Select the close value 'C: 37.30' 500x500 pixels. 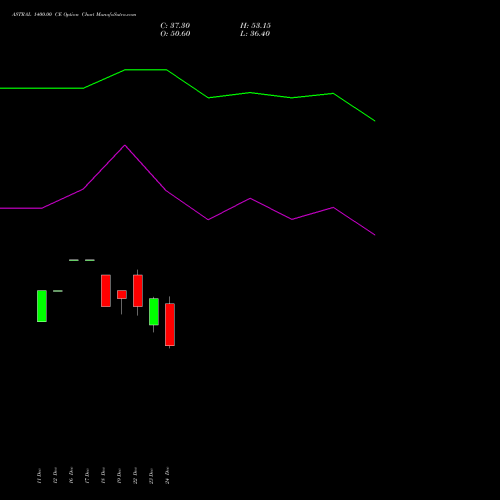pos(175,26)
